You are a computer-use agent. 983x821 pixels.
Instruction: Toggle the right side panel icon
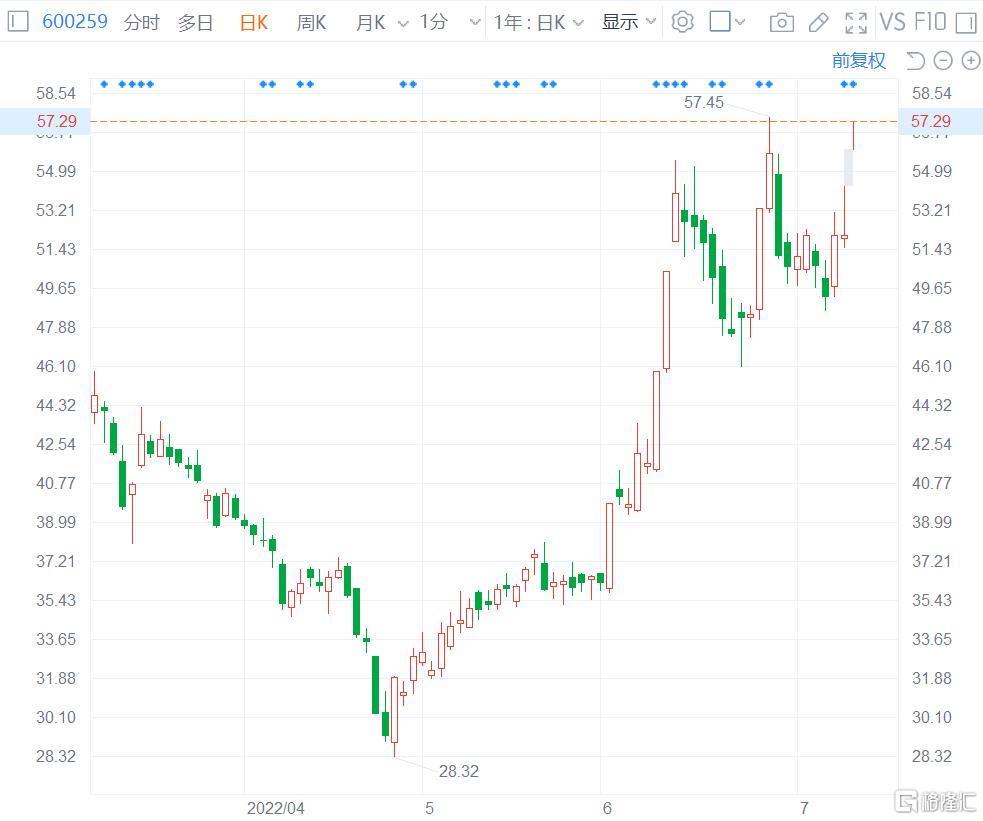pyautogui.click(x=966, y=23)
